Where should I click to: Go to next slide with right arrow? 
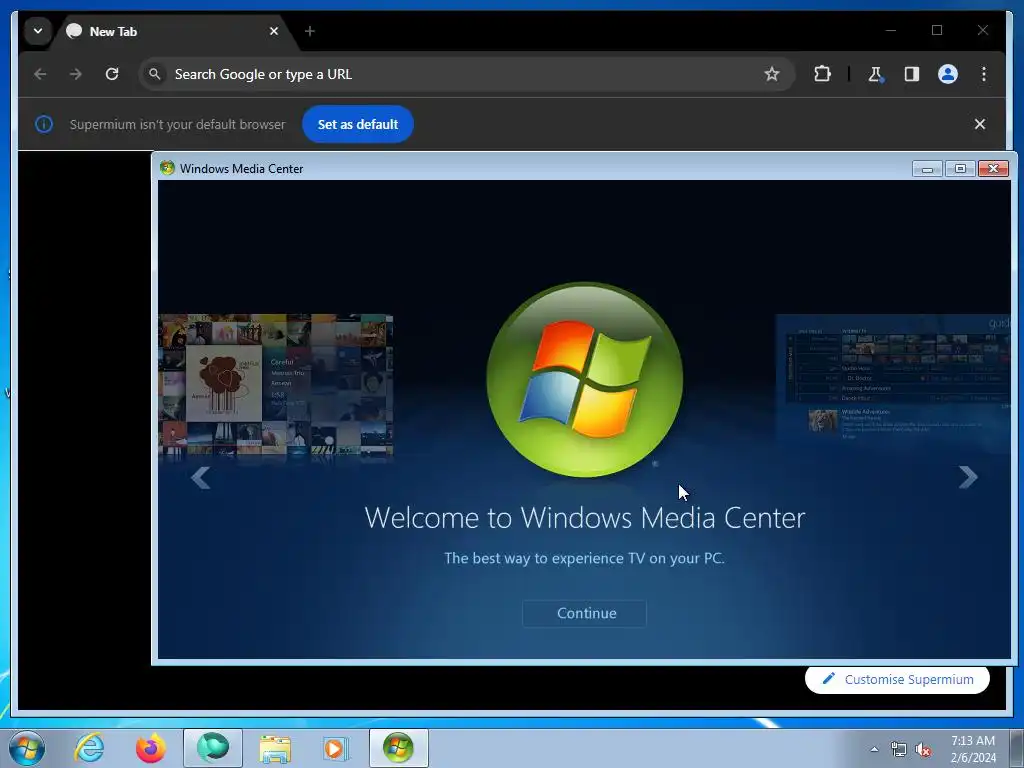(968, 477)
